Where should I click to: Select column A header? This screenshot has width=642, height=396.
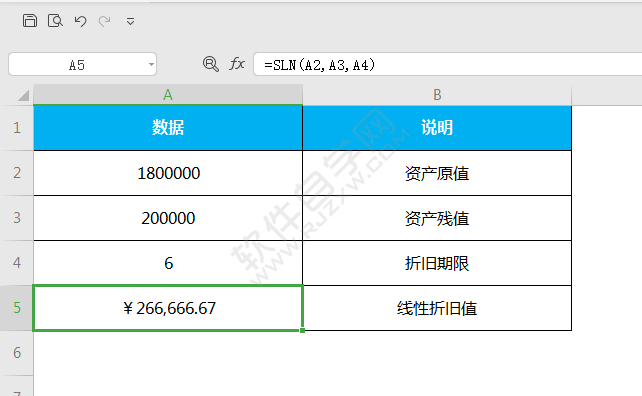(168, 95)
